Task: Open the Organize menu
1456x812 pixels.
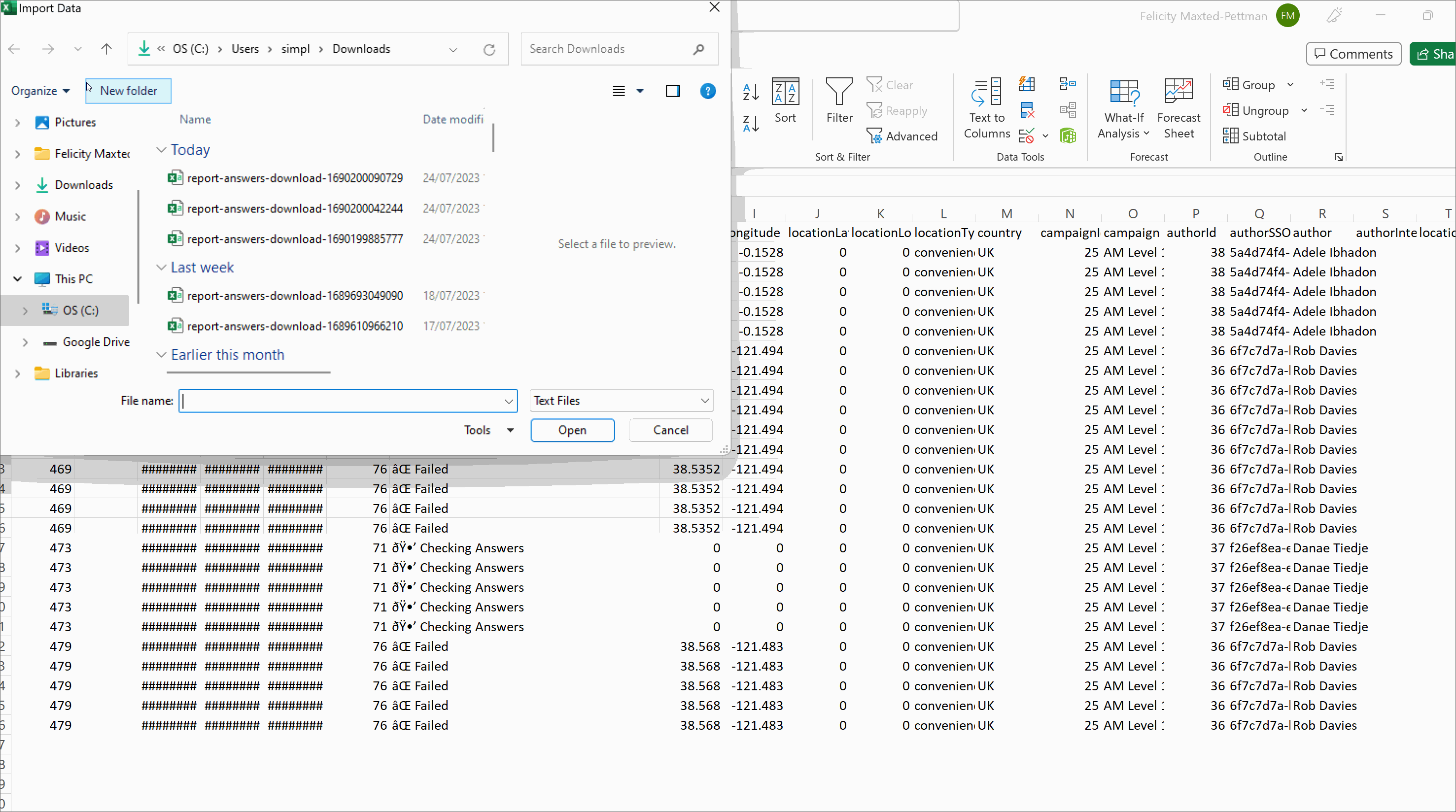Action: coord(40,91)
